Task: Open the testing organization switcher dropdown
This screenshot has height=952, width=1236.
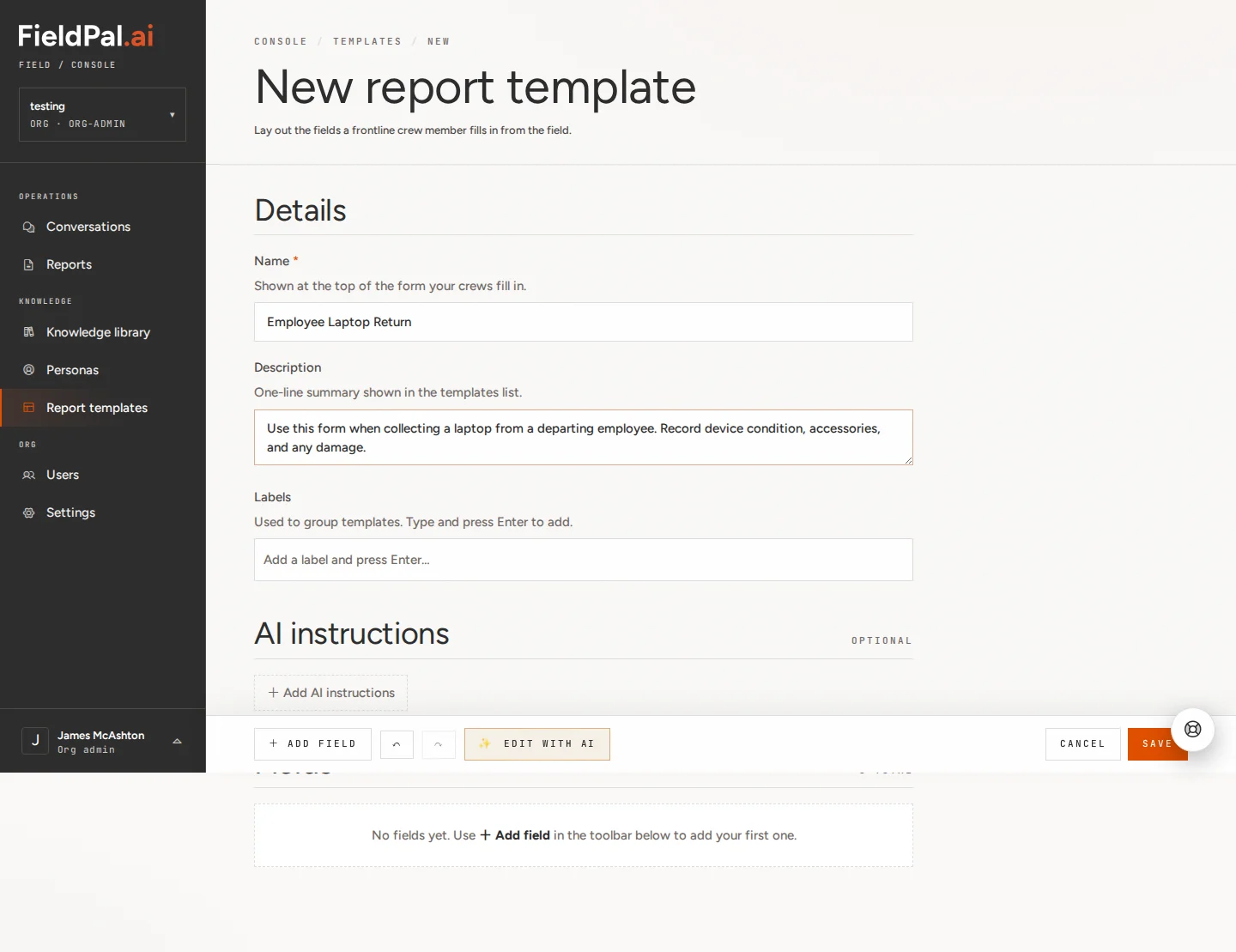Action: (x=102, y=114)
